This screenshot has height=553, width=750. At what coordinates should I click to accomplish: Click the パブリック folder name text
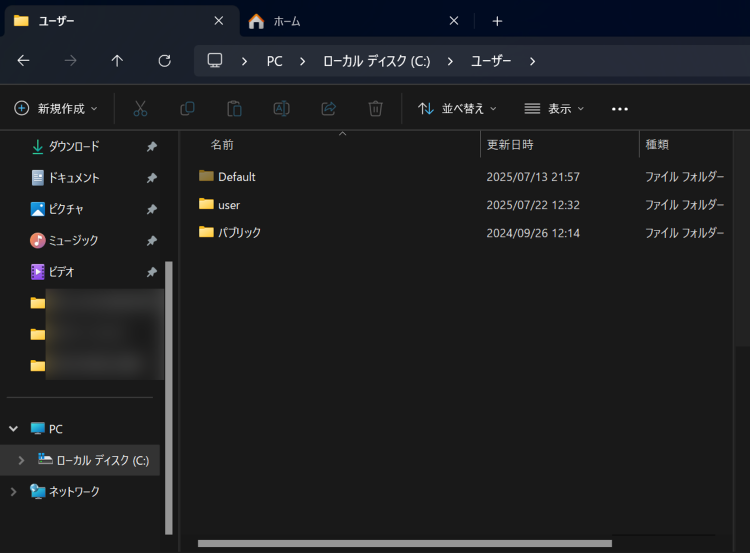(x=240, y=232)
